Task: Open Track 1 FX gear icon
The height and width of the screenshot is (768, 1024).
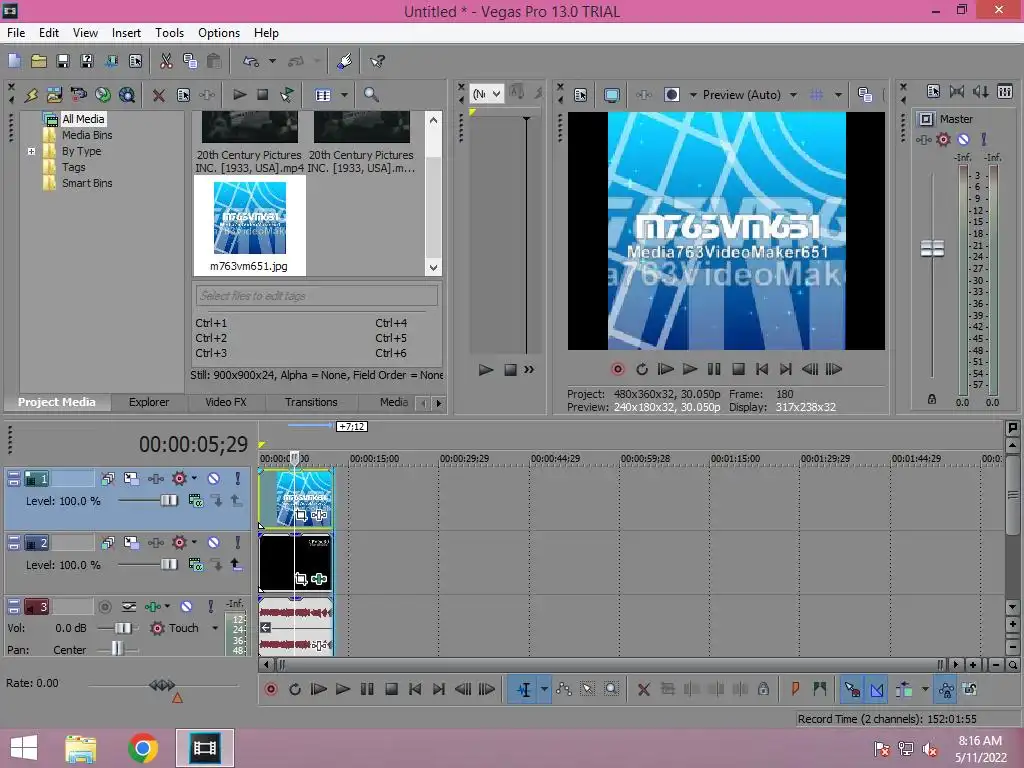Action: click(179, 479)
